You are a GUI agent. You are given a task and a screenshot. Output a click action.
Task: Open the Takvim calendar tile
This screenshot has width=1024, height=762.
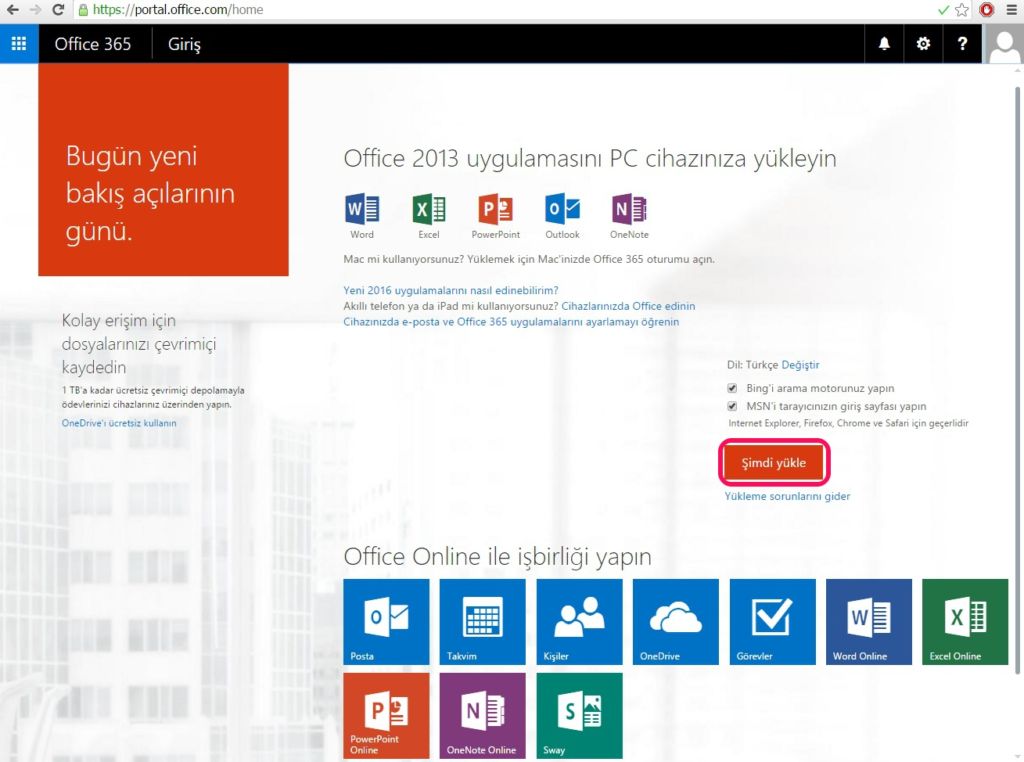483,622
